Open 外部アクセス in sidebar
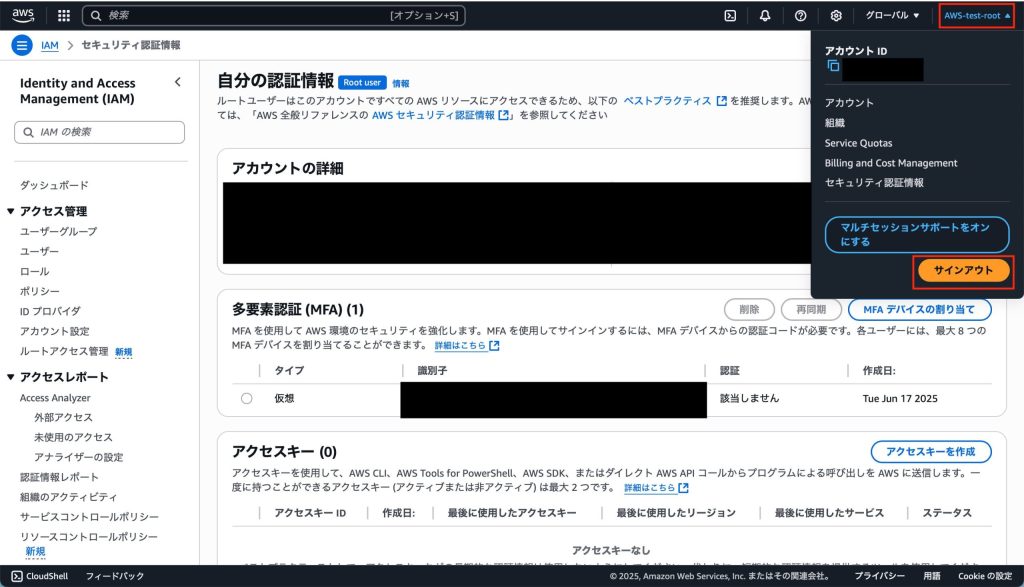This screenshot has height=587, width=1024. 63,417
